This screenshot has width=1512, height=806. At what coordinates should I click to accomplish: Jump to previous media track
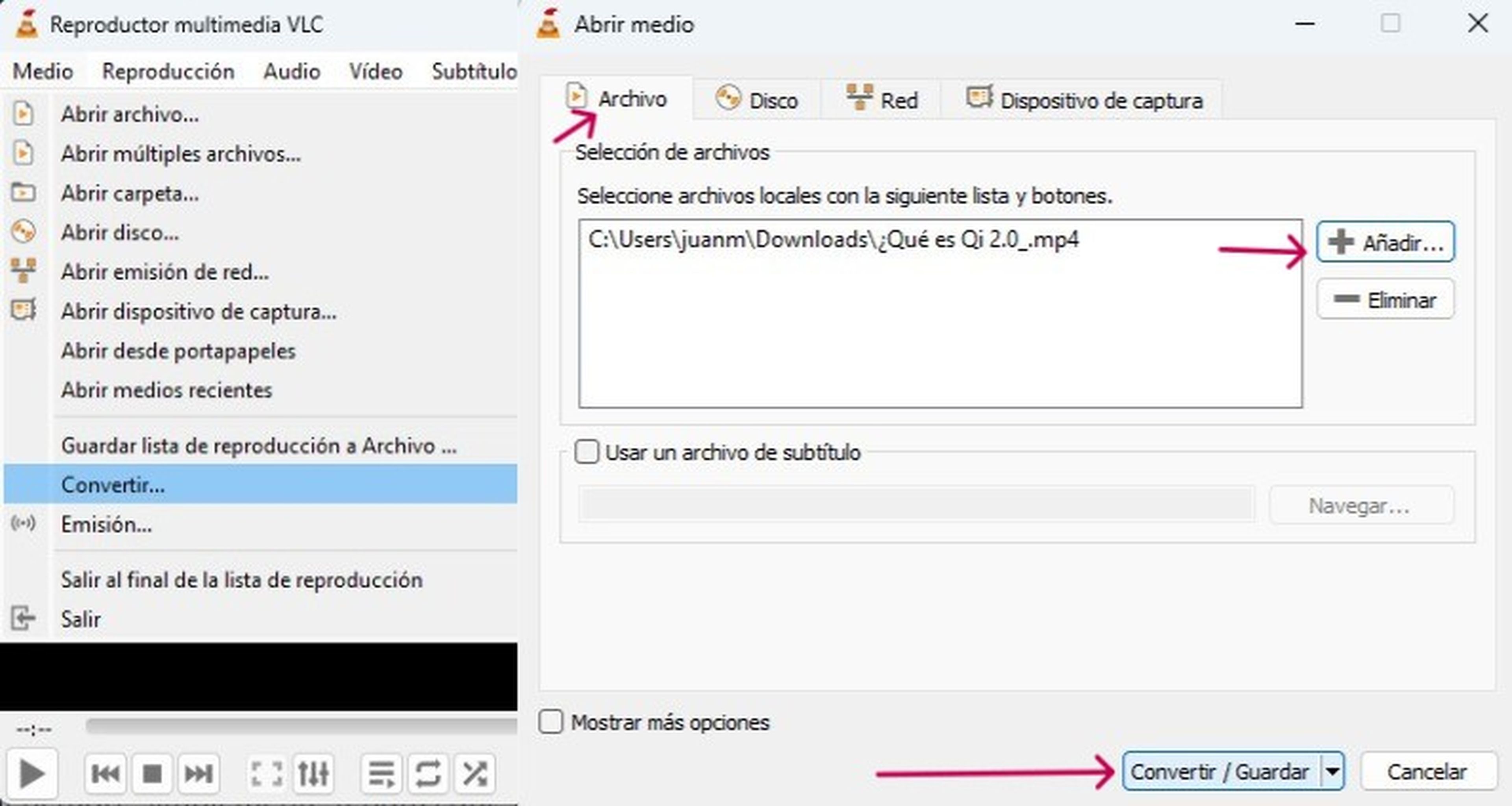[106, 774]
